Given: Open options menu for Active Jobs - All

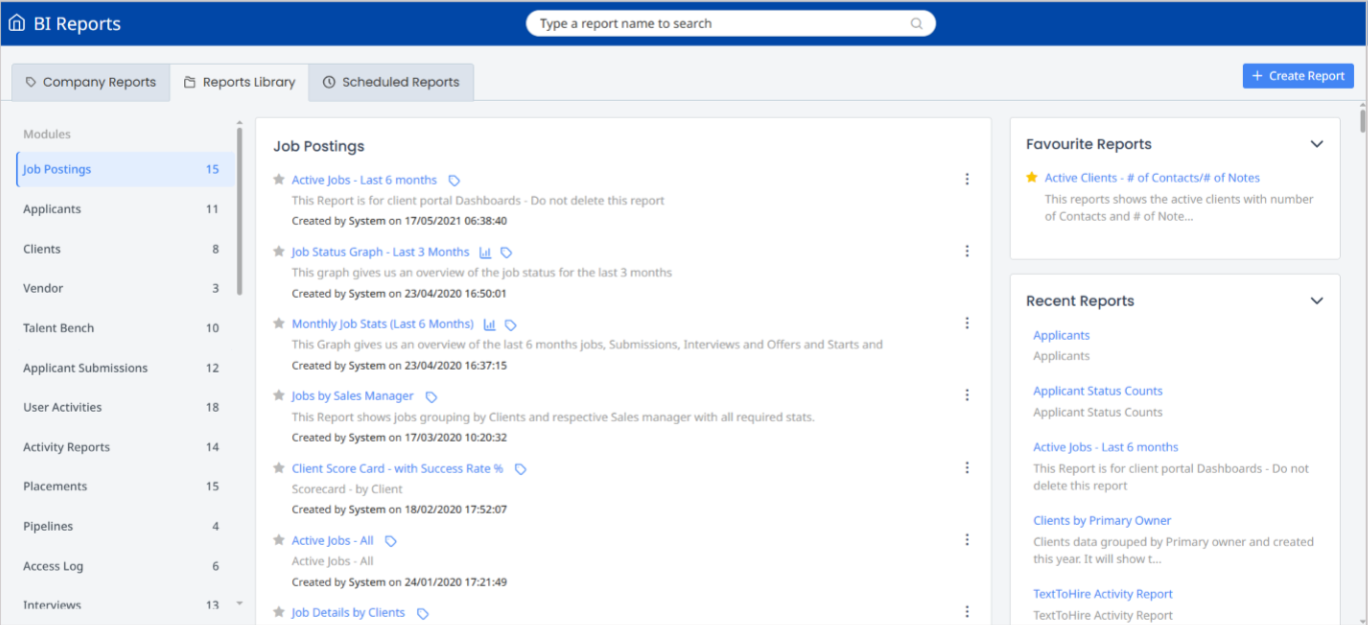Looking at the screenshot, I should (967, 540).
